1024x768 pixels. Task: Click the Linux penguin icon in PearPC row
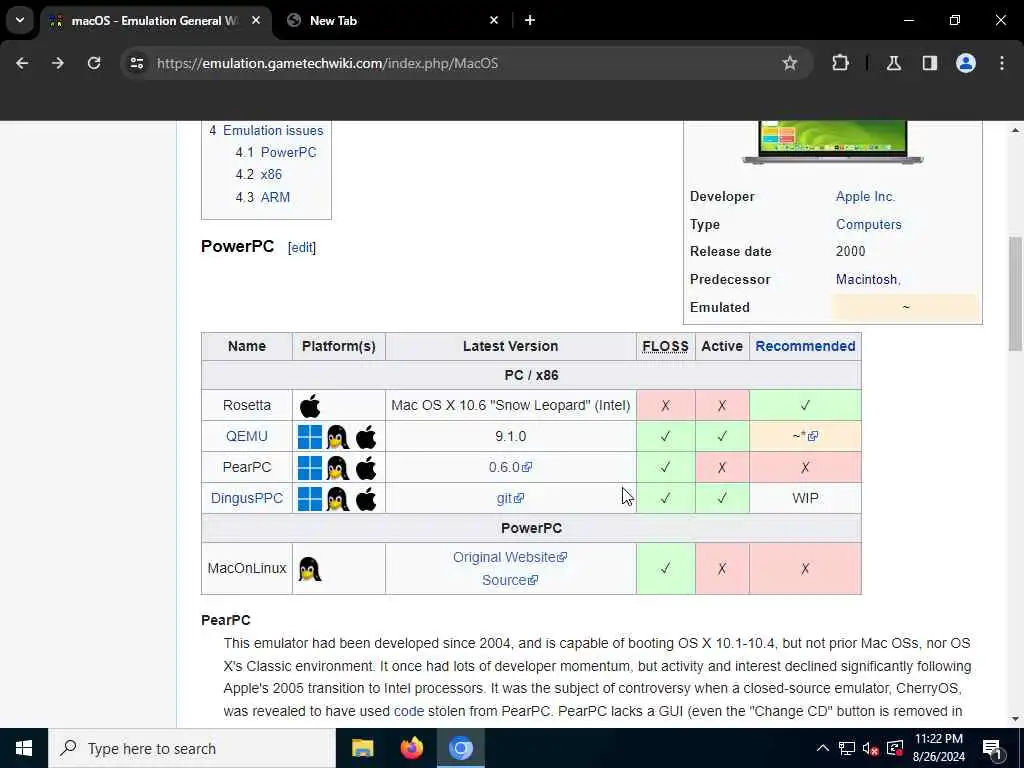338,468
